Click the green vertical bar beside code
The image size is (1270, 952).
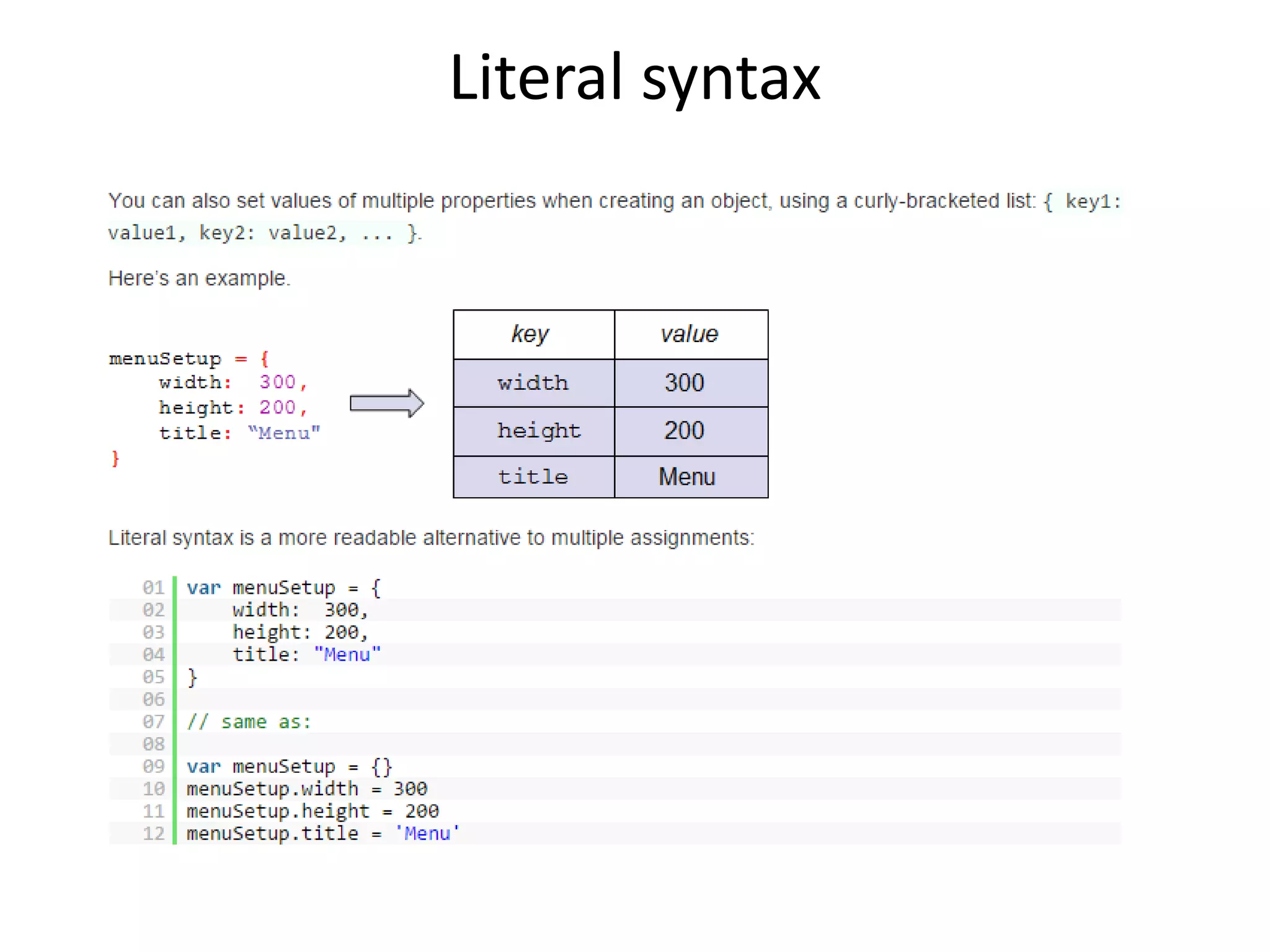[x=175, y=710]
